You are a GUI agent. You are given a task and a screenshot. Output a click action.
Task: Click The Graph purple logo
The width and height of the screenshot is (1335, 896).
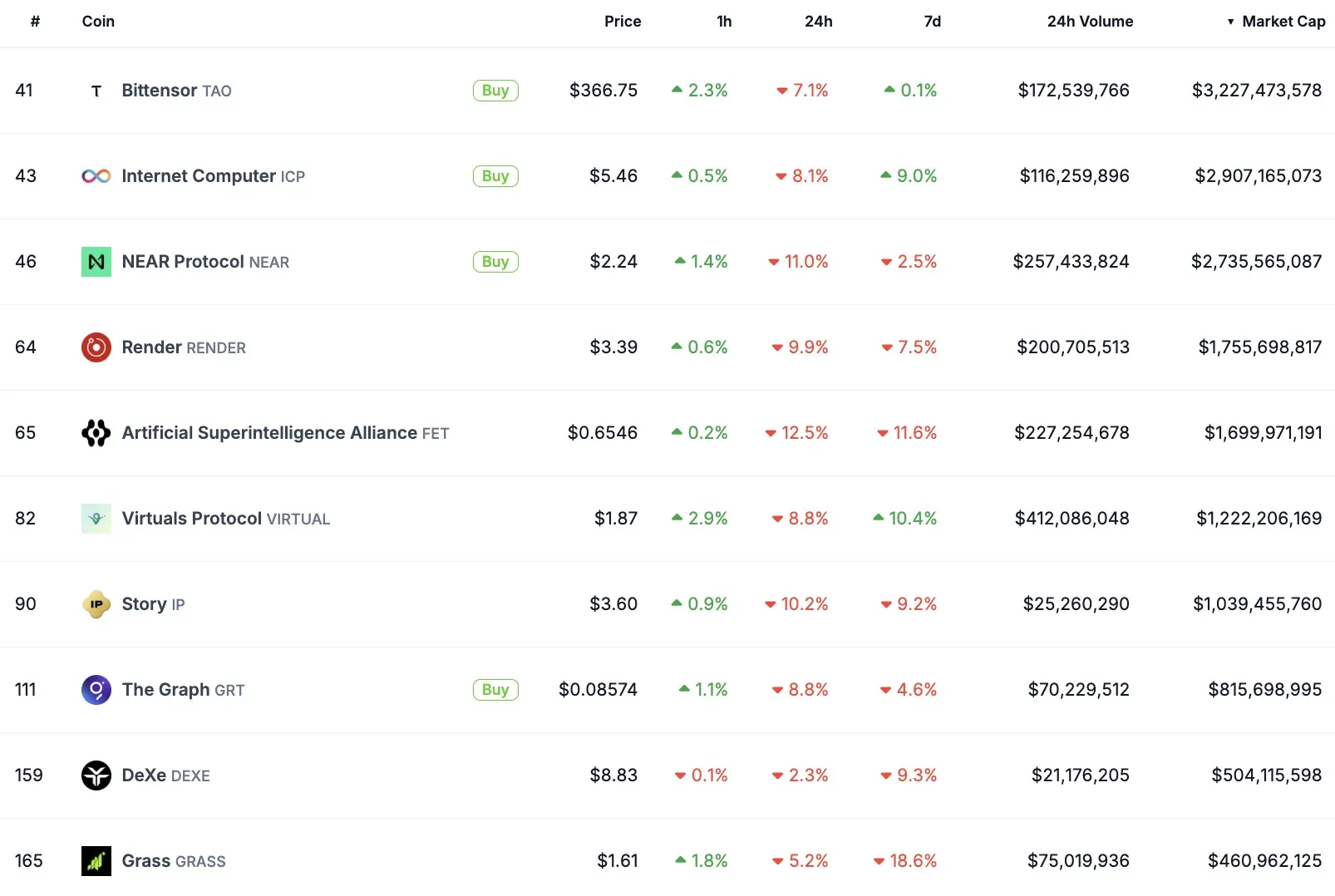coord(96,690)
